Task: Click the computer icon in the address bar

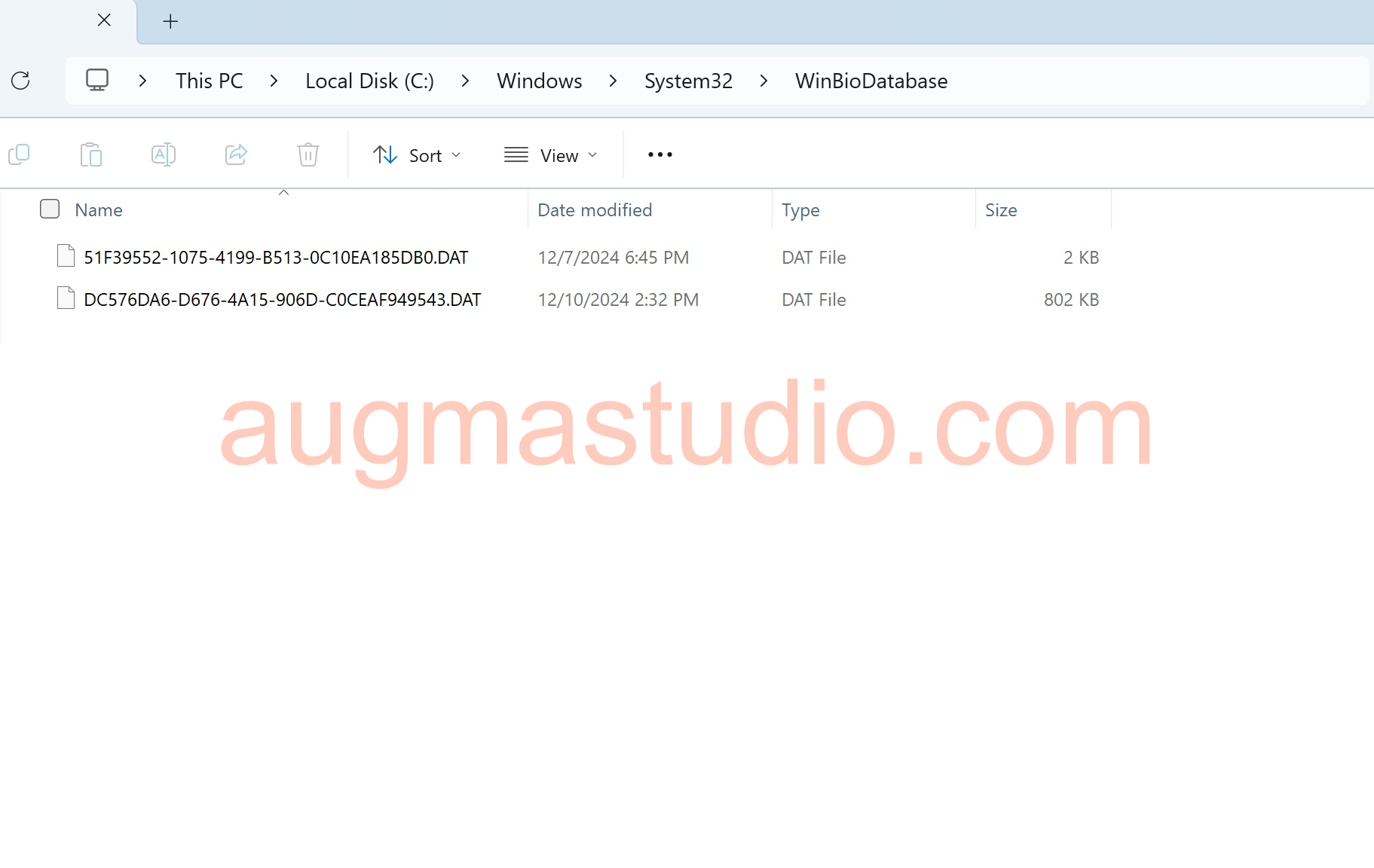Action: [97, 80]
